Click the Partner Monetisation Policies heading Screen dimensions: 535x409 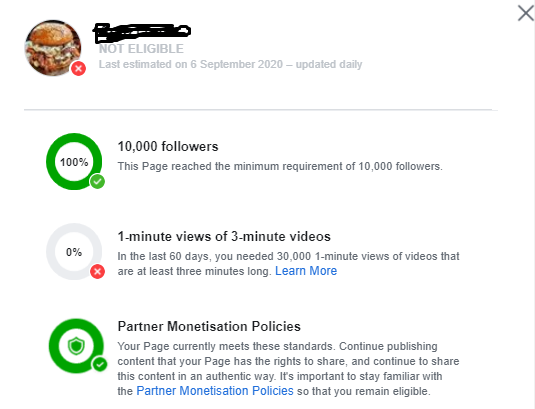[209, 326]
